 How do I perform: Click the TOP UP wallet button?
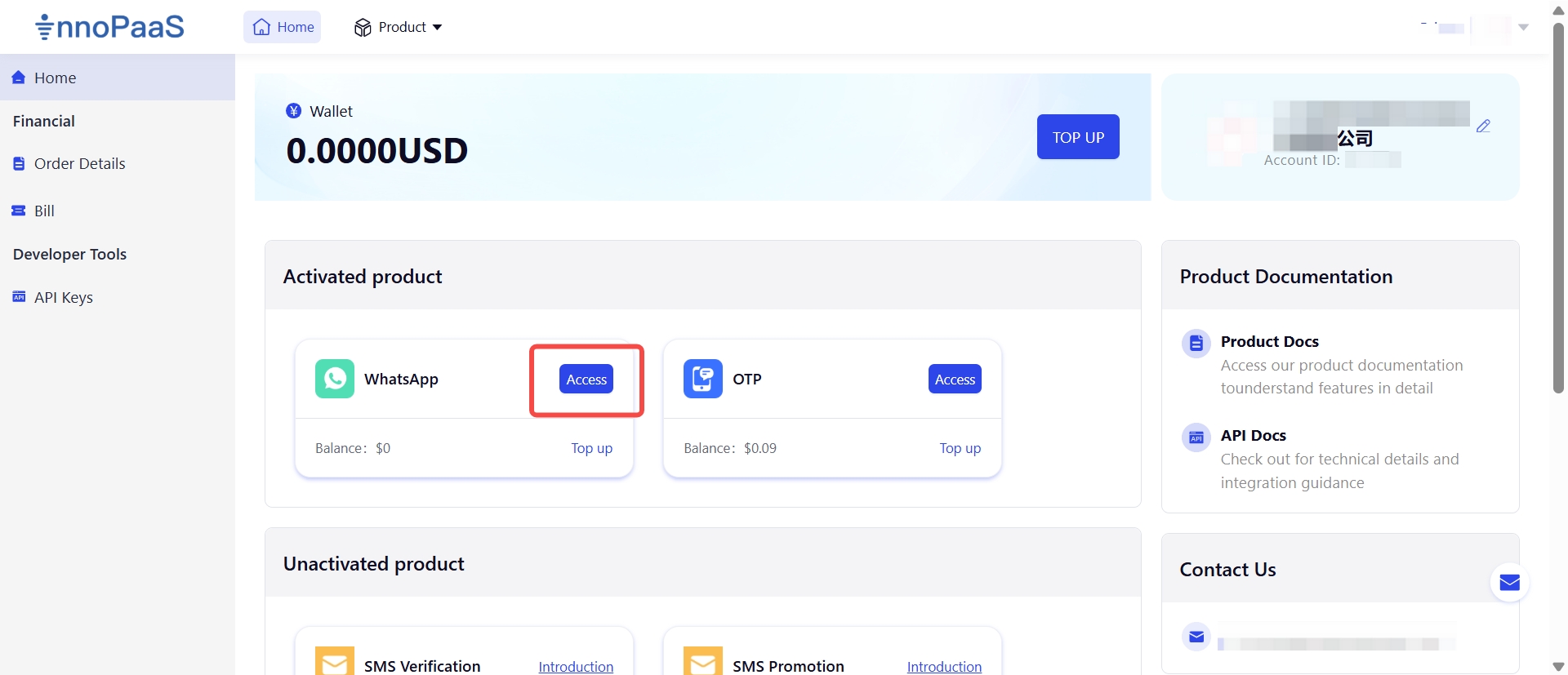[1078, 137]
